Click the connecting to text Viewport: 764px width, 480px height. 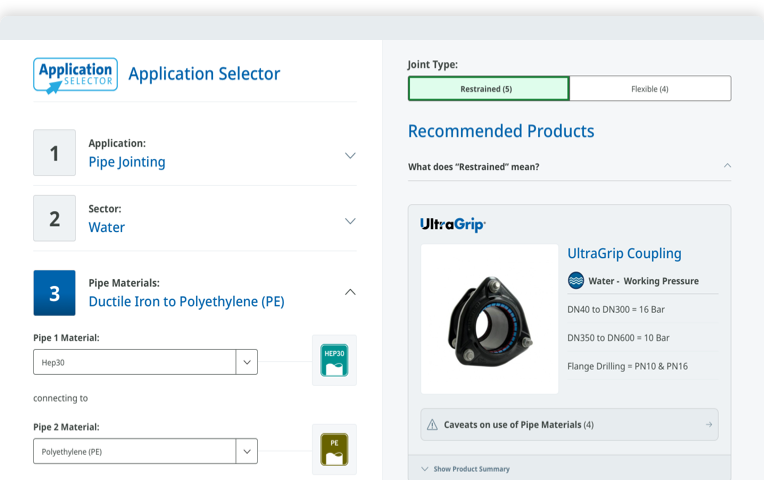60,398
